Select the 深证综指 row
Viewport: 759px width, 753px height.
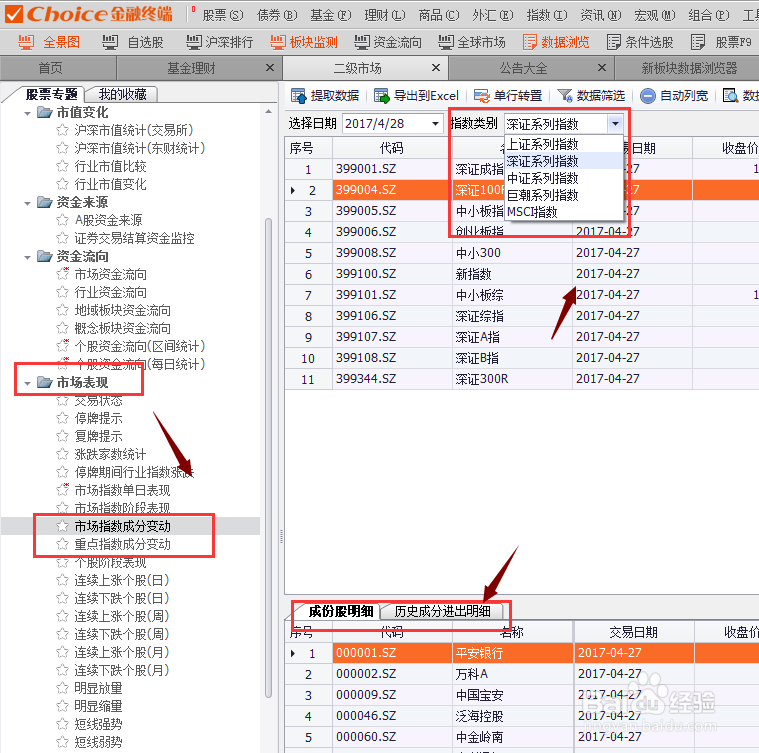point(521,316)
